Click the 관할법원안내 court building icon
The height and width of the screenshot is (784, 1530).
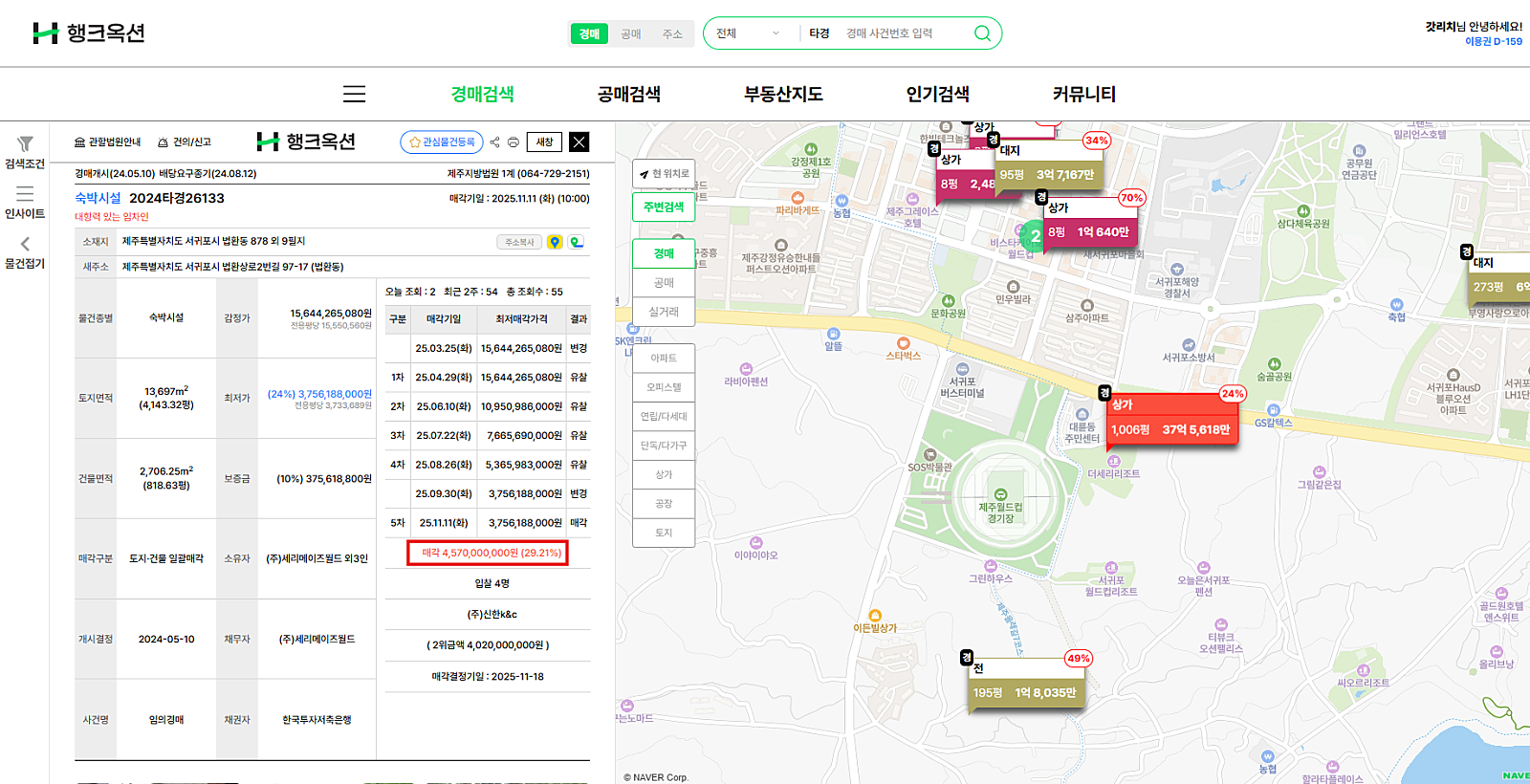[79, 142]
